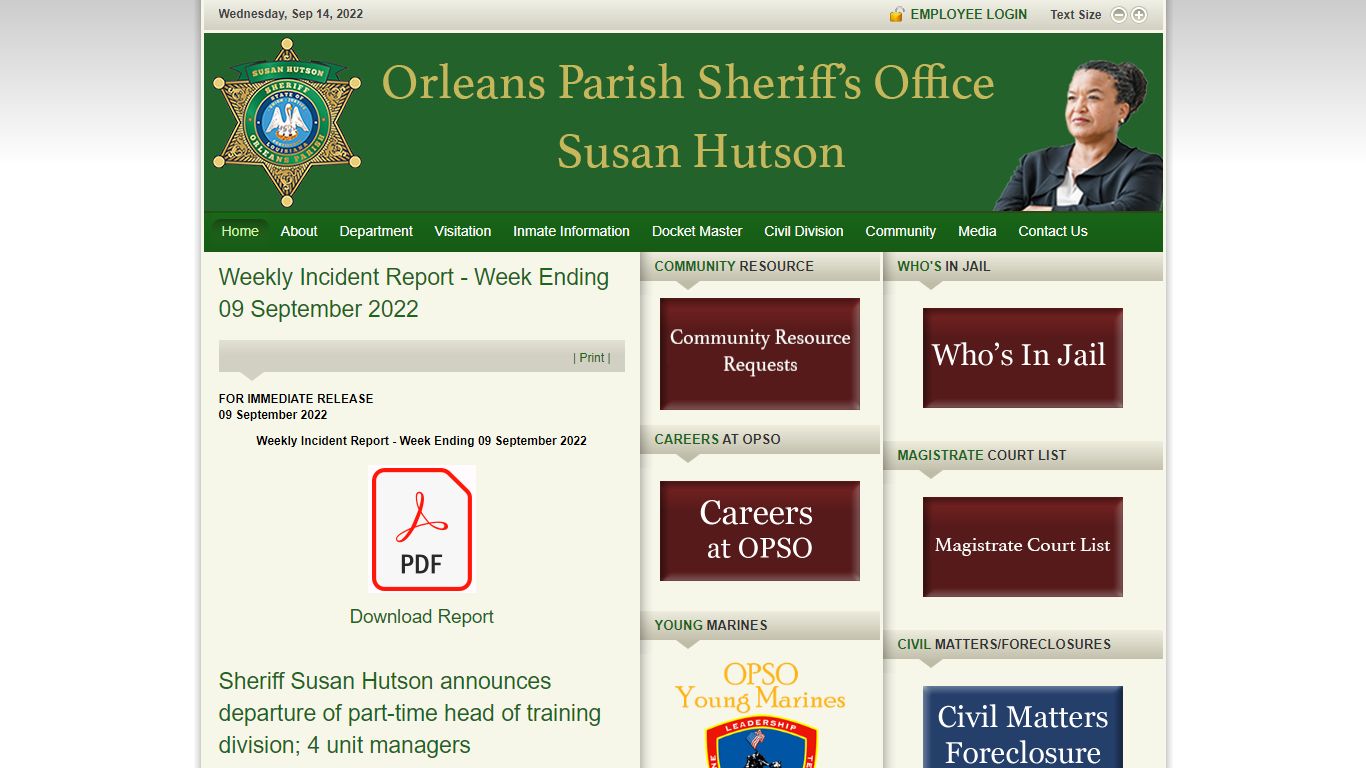Select Community in the navigation bar
Image resolution: width=1366 pixels, height=768 pixels.
pyautogui.click(x=901, y=231)
